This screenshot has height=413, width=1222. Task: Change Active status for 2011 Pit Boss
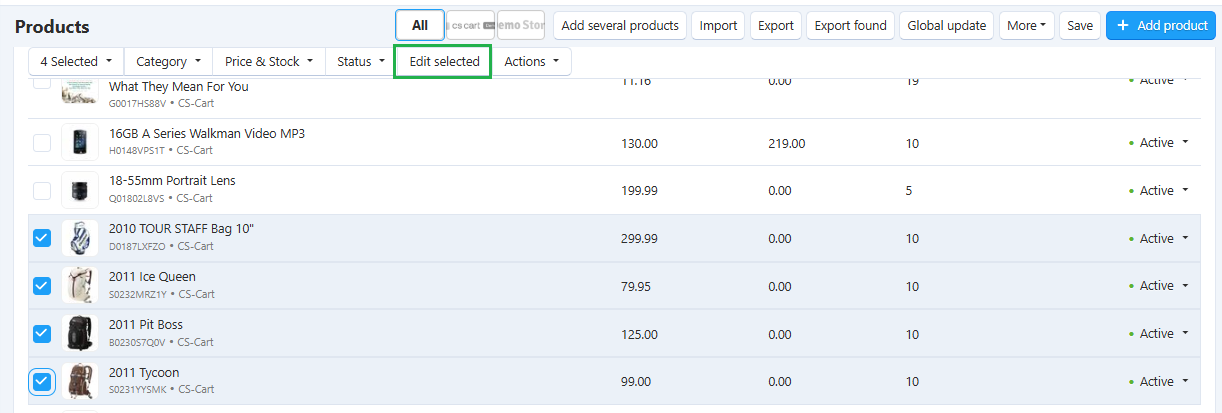tap(1160, 333)
